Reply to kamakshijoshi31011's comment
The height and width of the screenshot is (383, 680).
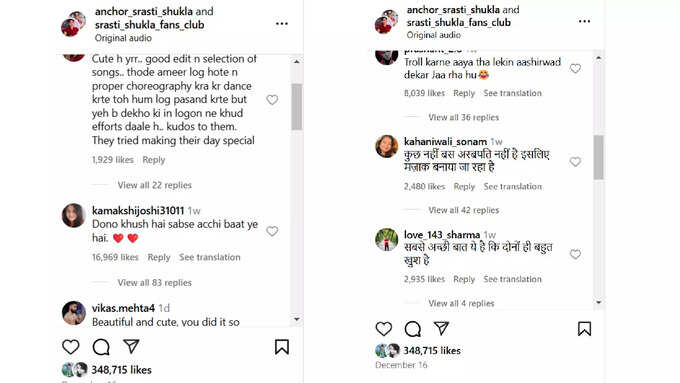159,257
